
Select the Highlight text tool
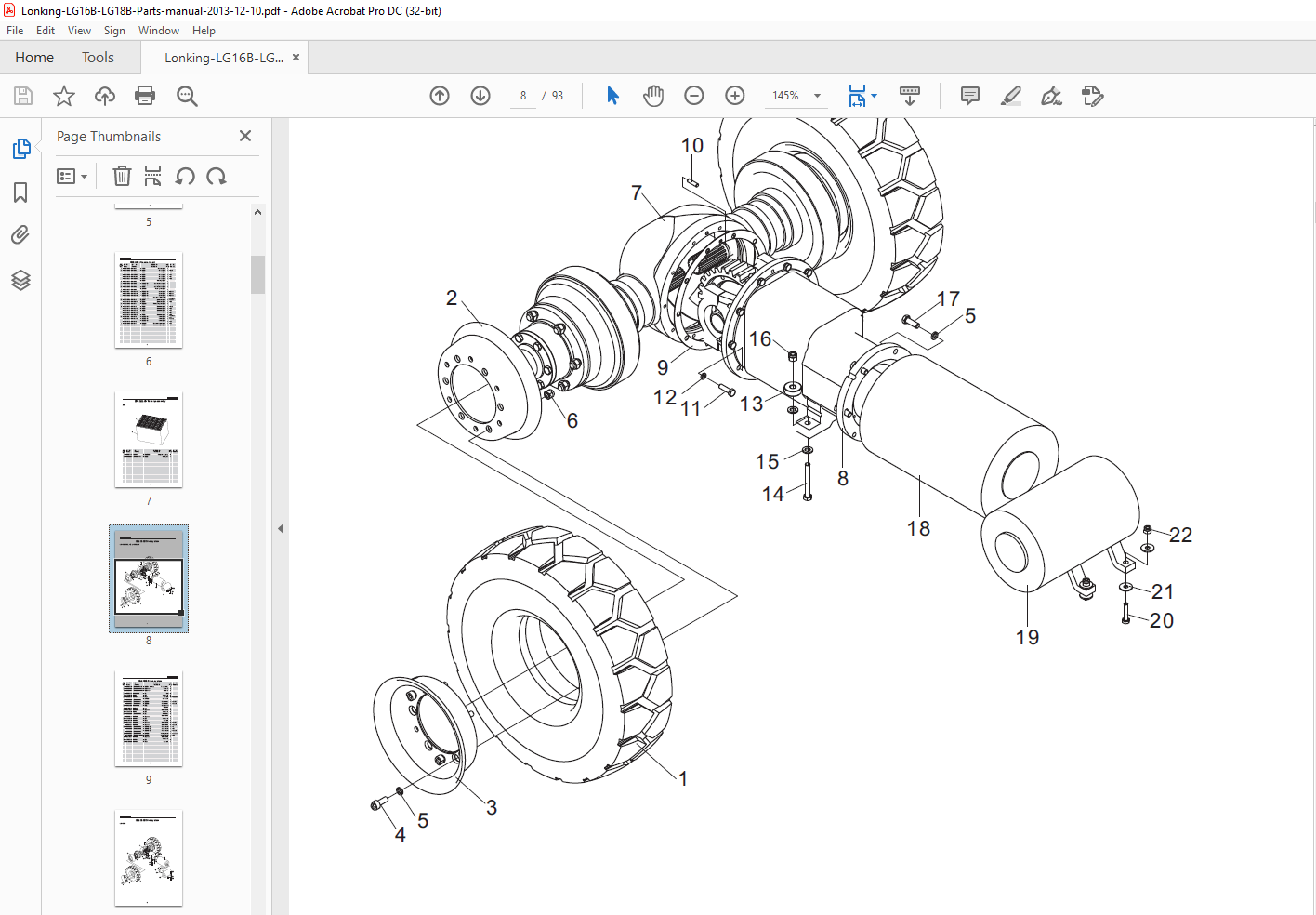click(x=1011, y=96)
